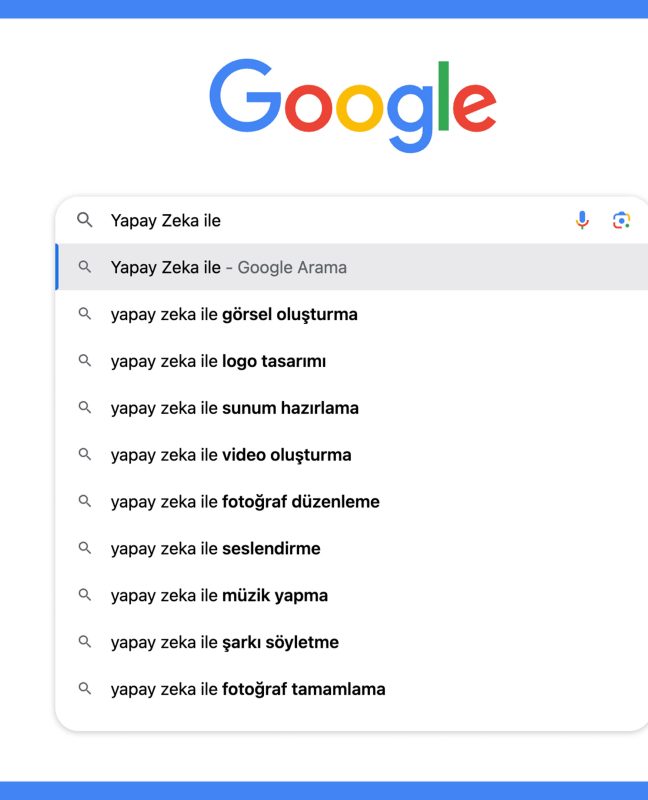Click the Google logo

[353, 105]
